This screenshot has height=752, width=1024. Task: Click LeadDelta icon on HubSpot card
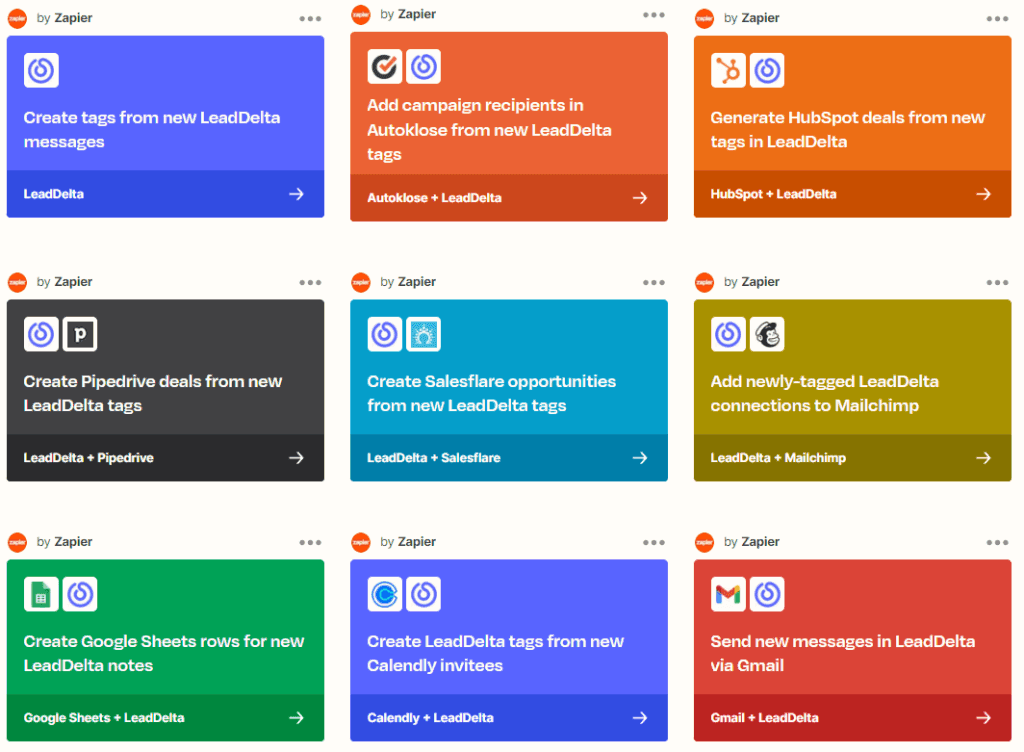tap(767, 70)
